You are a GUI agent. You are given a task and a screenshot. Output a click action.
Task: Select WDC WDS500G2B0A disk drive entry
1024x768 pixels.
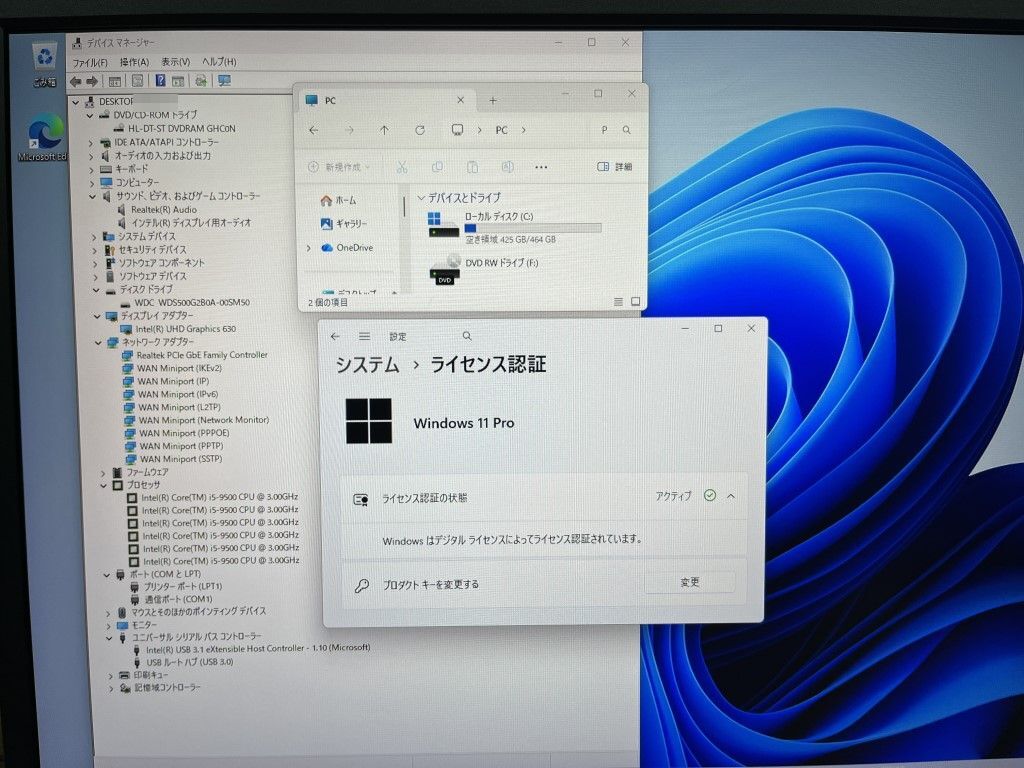(191, 303)
